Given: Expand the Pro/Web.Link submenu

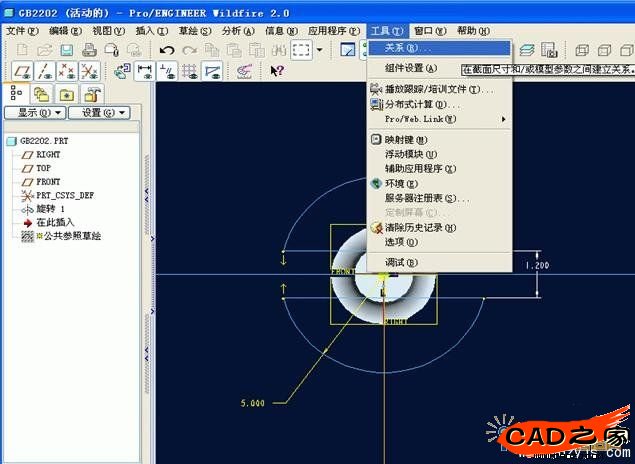Looking at the screenshot, I should [x=440, y=120].
